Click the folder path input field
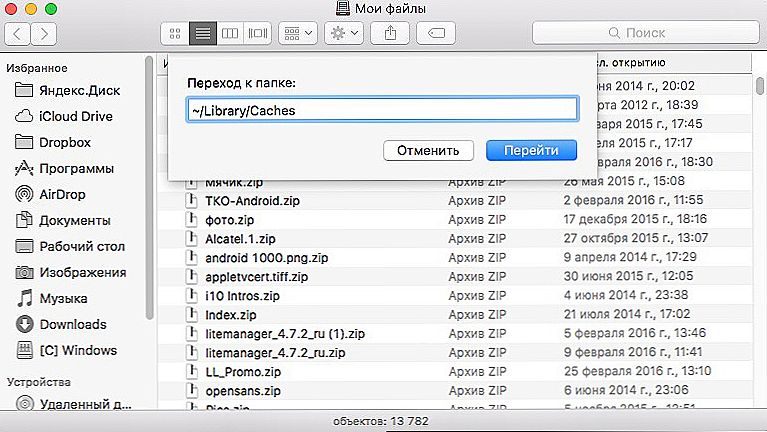767x432 pixels. pyautogui.click(x=382, y=110)
